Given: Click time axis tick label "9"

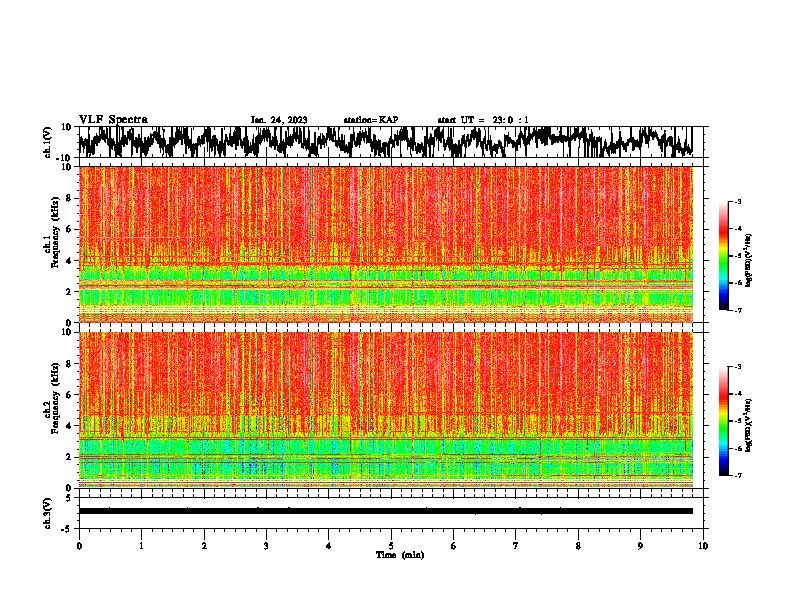Looking at the screenshot, I should (x=640, y=546).
